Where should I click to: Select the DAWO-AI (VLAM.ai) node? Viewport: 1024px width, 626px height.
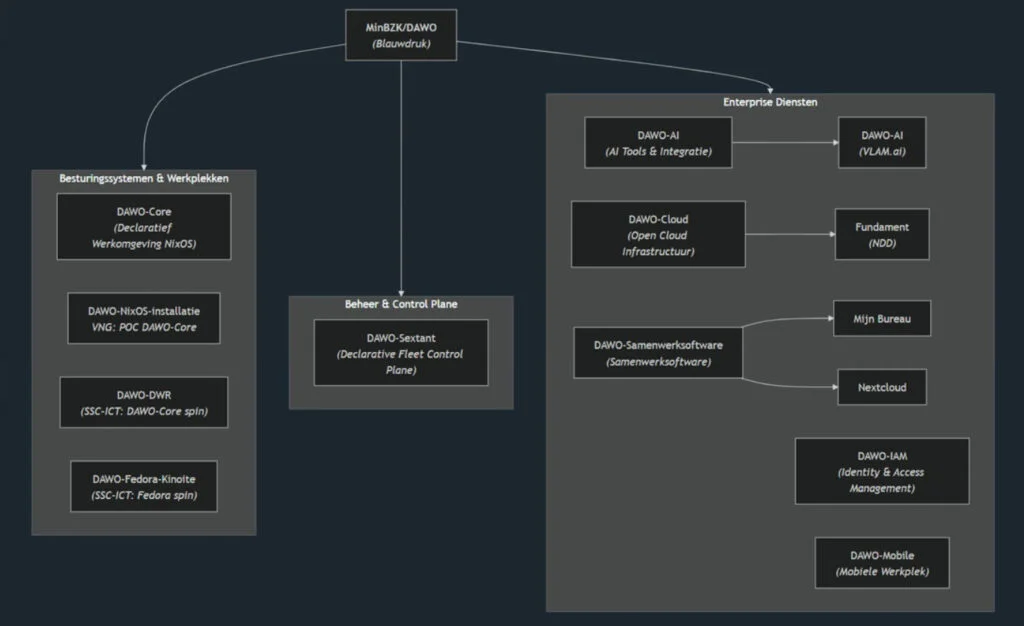[x=882, y=143]
